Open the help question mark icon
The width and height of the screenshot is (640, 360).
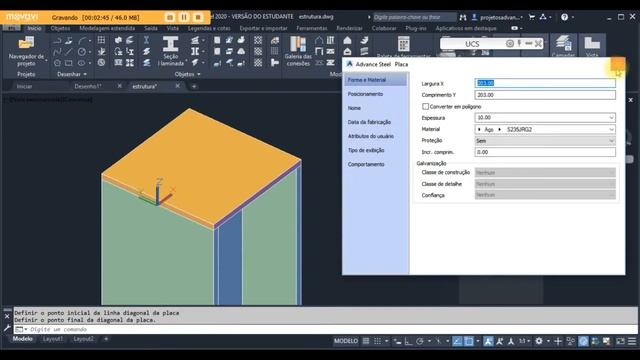point(564,17)
